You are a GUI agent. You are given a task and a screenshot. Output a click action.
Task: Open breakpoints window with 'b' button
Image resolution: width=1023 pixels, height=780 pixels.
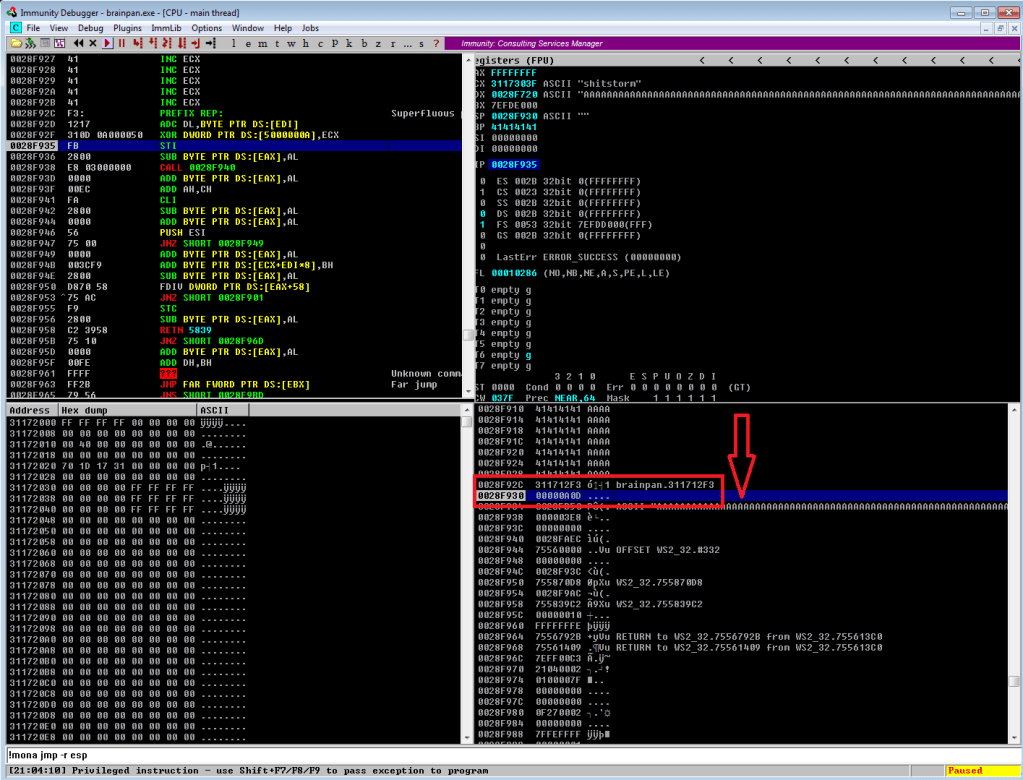click(363, 44)
